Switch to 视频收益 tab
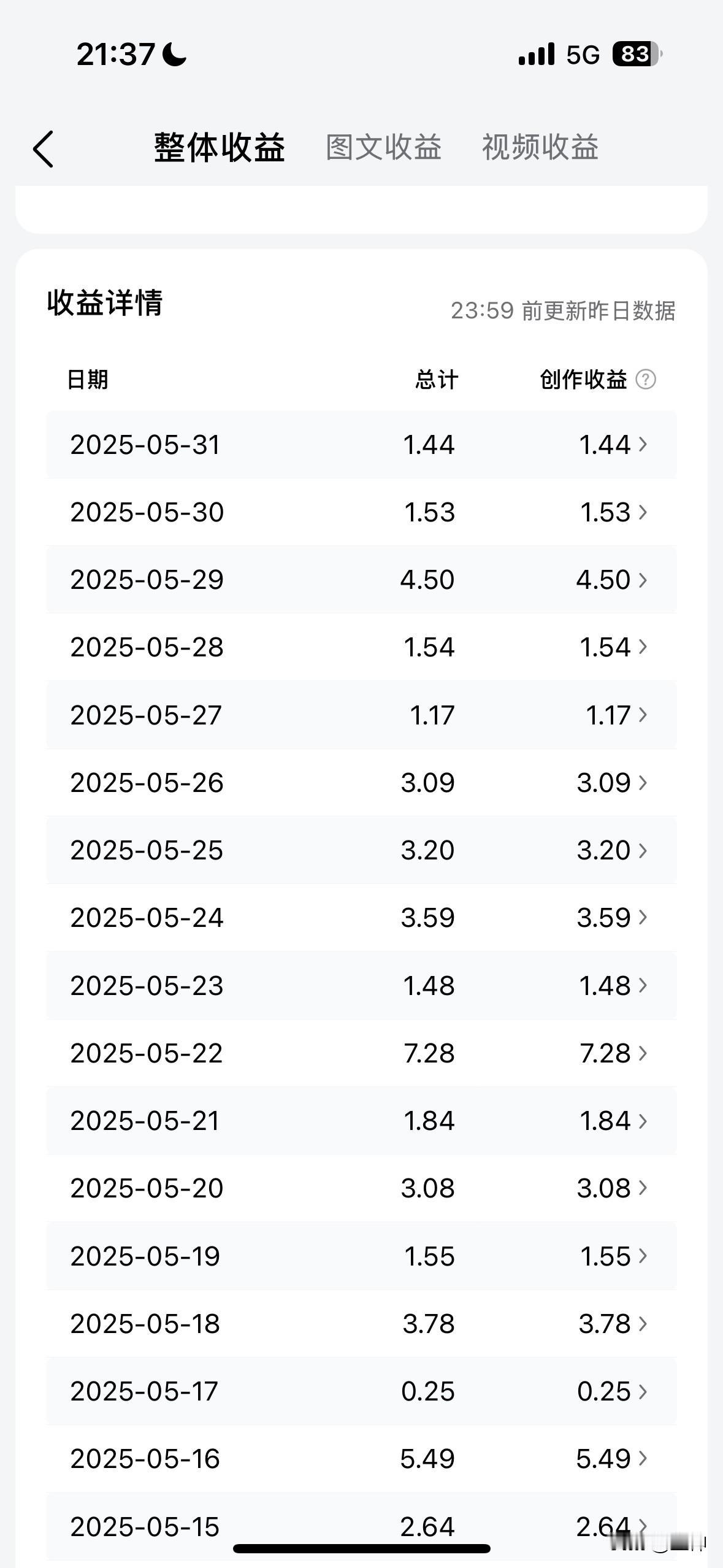The image size is (723, 1568). point(540,147)
